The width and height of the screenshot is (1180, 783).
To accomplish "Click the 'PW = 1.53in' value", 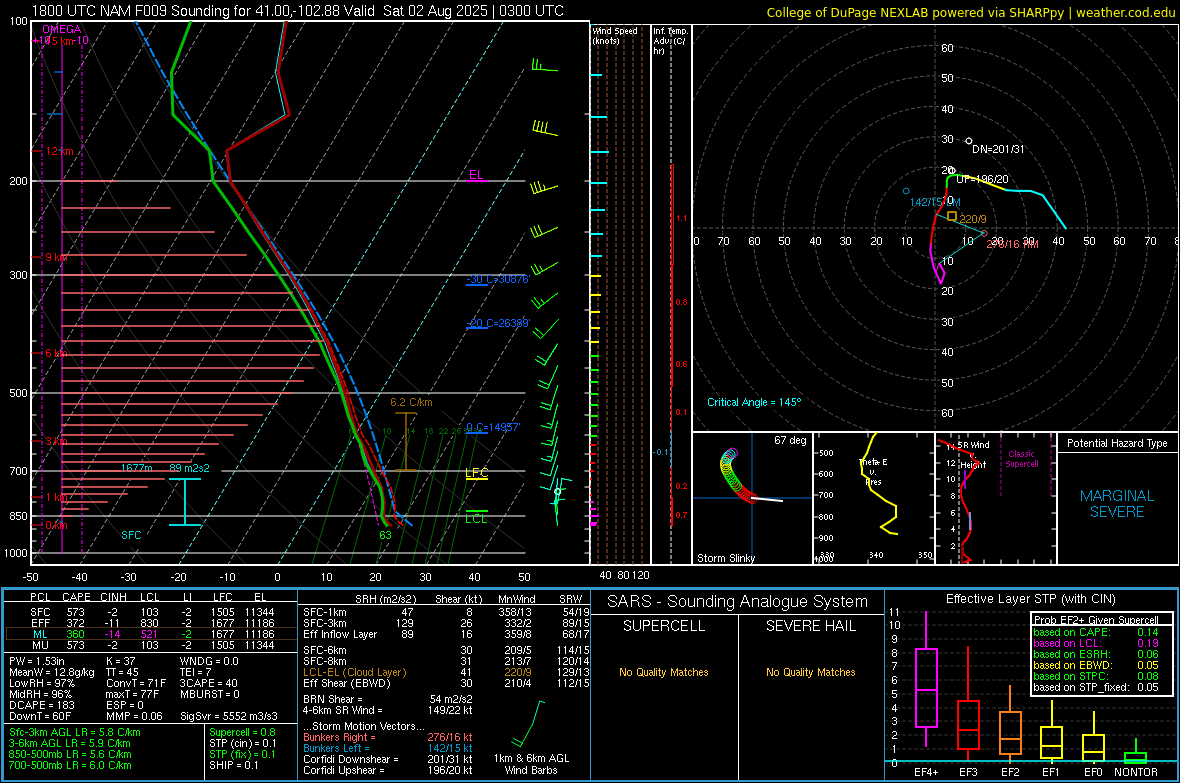I will tap(38, 661).
